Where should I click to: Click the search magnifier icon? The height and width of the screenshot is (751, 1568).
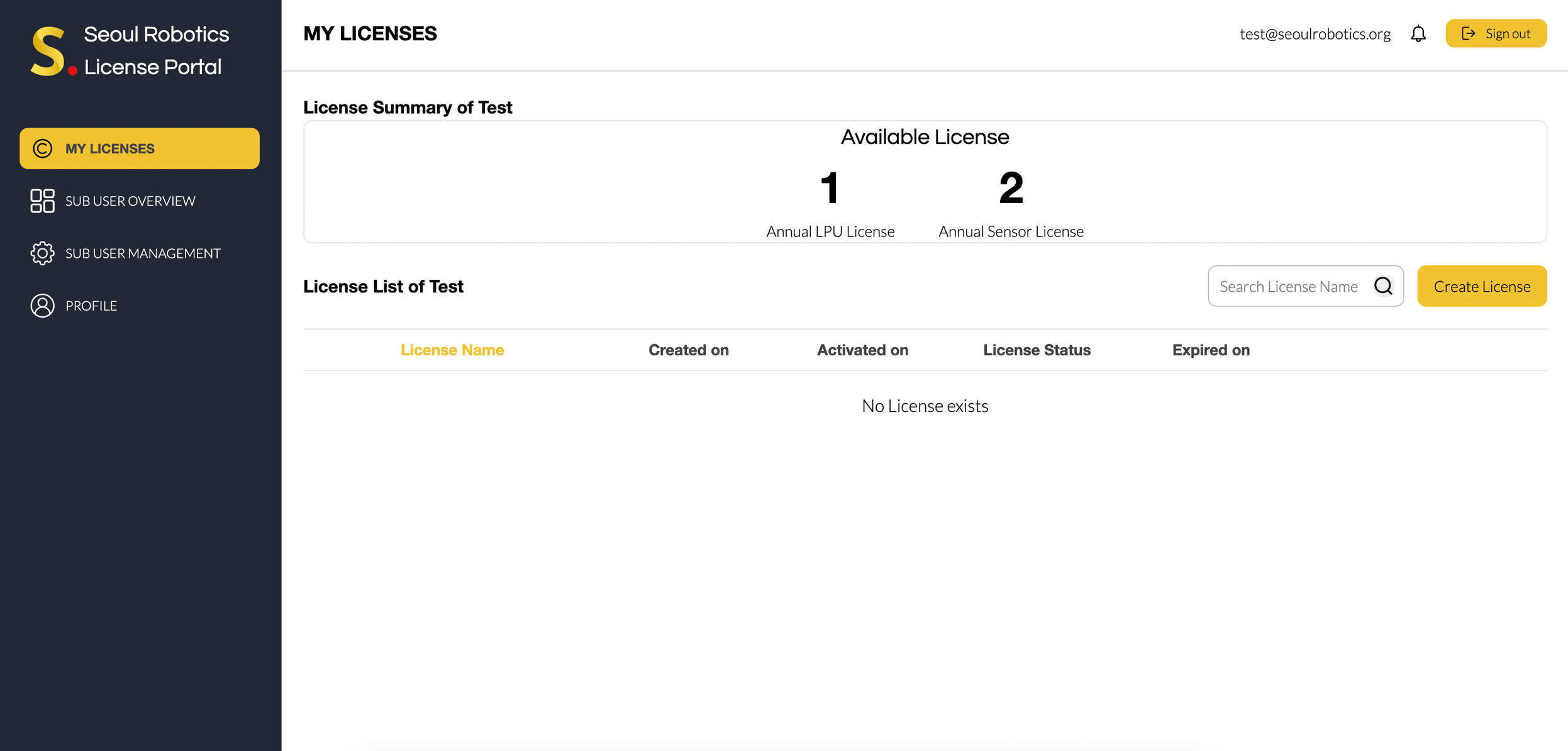point(1383,286)
